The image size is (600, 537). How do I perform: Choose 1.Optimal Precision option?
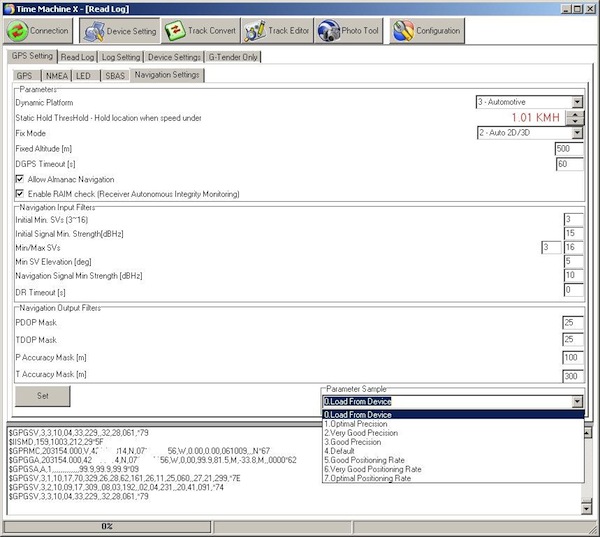[x=453, y=424]
